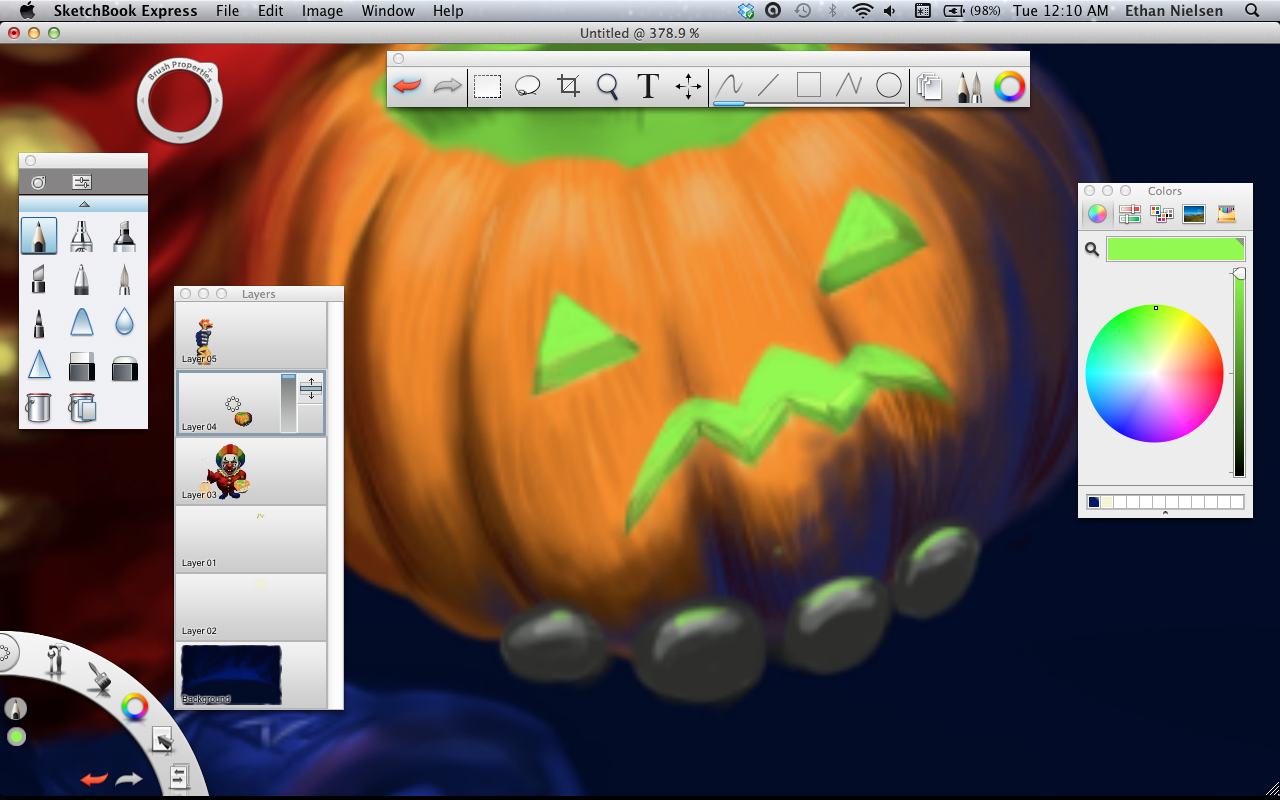Select the Move/Transform layer tool
Screen dimensions: 1280x800
tap(688, 86)
